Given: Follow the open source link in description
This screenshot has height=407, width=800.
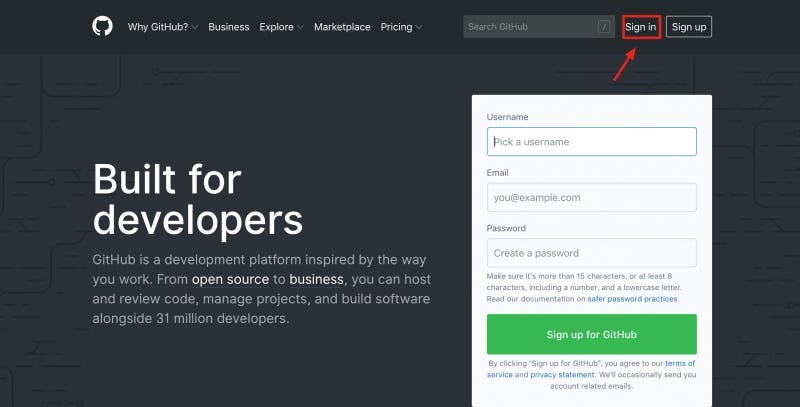Looking at the screenshot, I should click(x=230, y=279).
